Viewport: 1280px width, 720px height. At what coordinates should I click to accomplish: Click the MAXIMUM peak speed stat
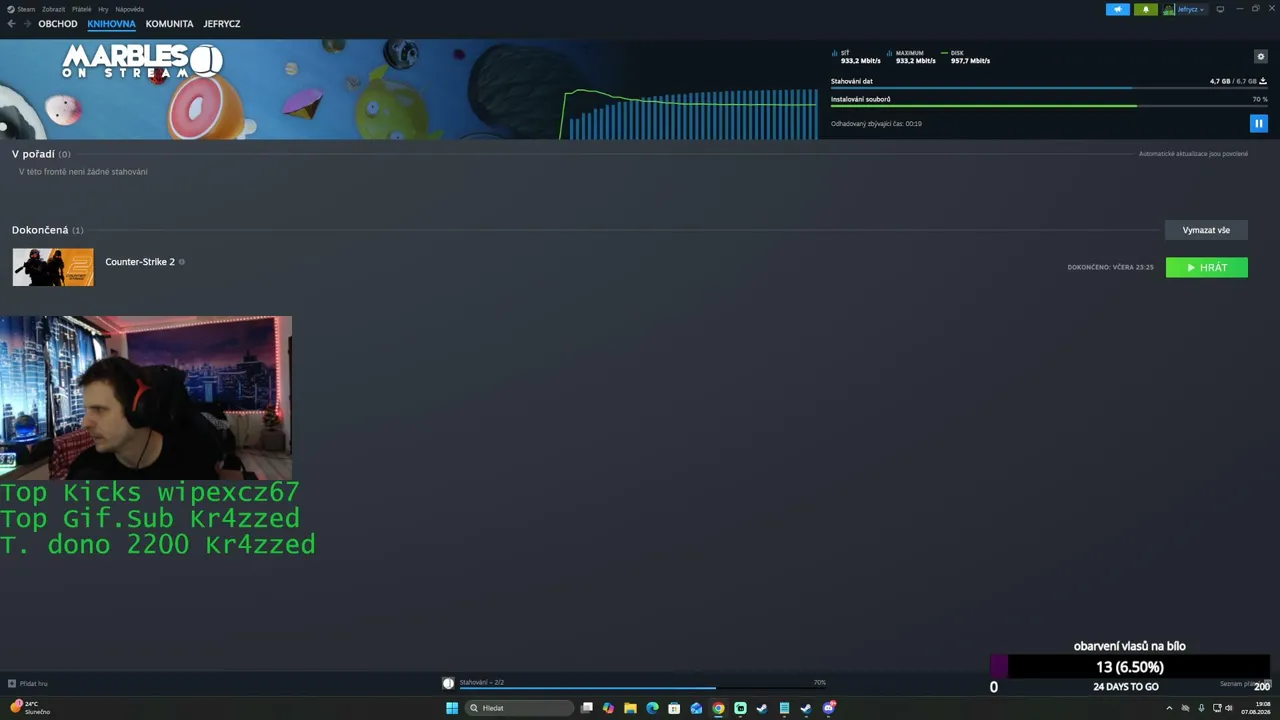coord(911,57)
